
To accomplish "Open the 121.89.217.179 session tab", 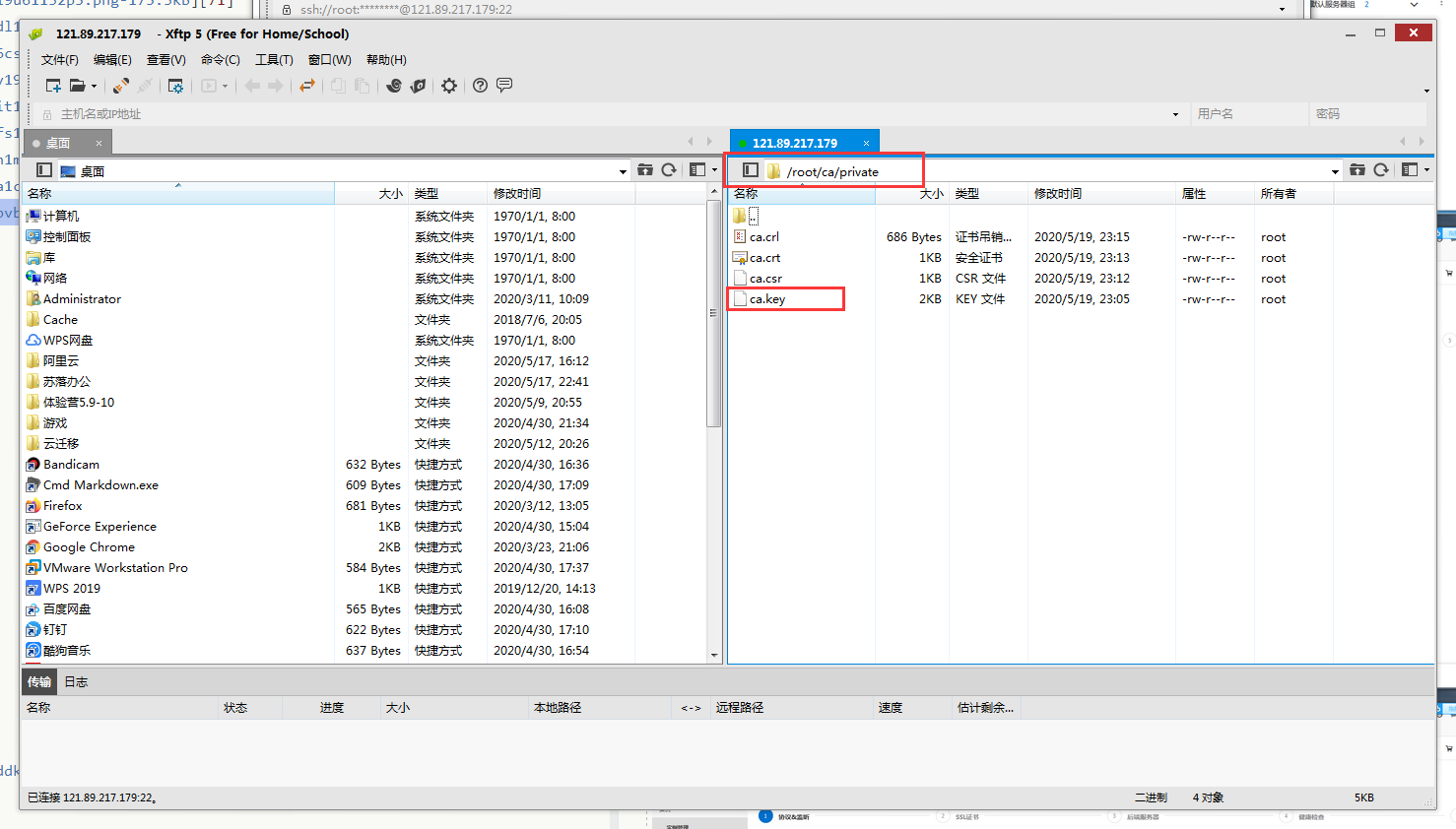I will 800,142.
